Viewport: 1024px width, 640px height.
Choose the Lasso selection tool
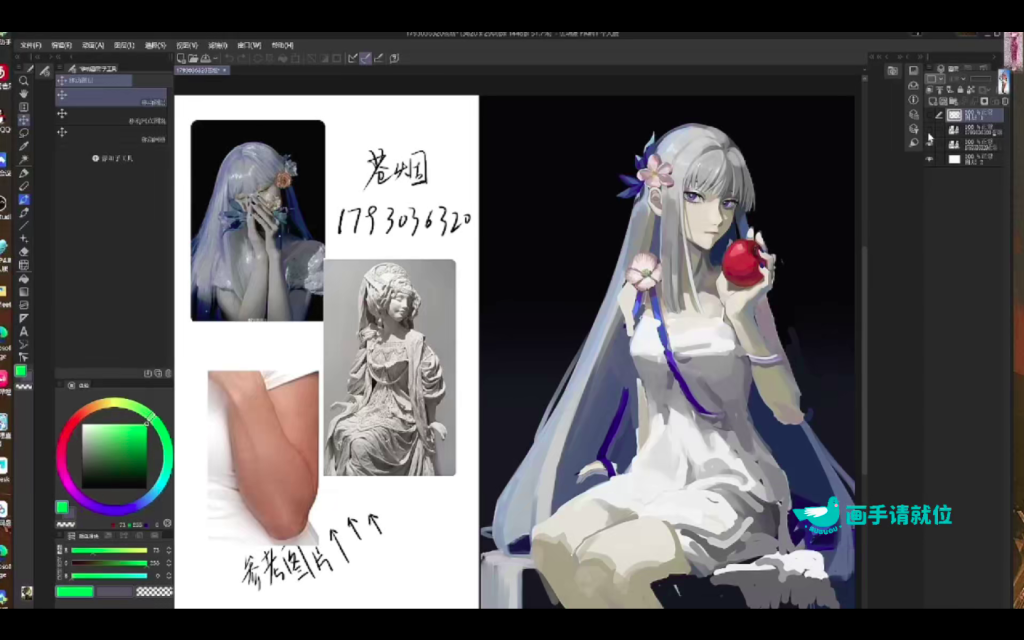point(24,133)
